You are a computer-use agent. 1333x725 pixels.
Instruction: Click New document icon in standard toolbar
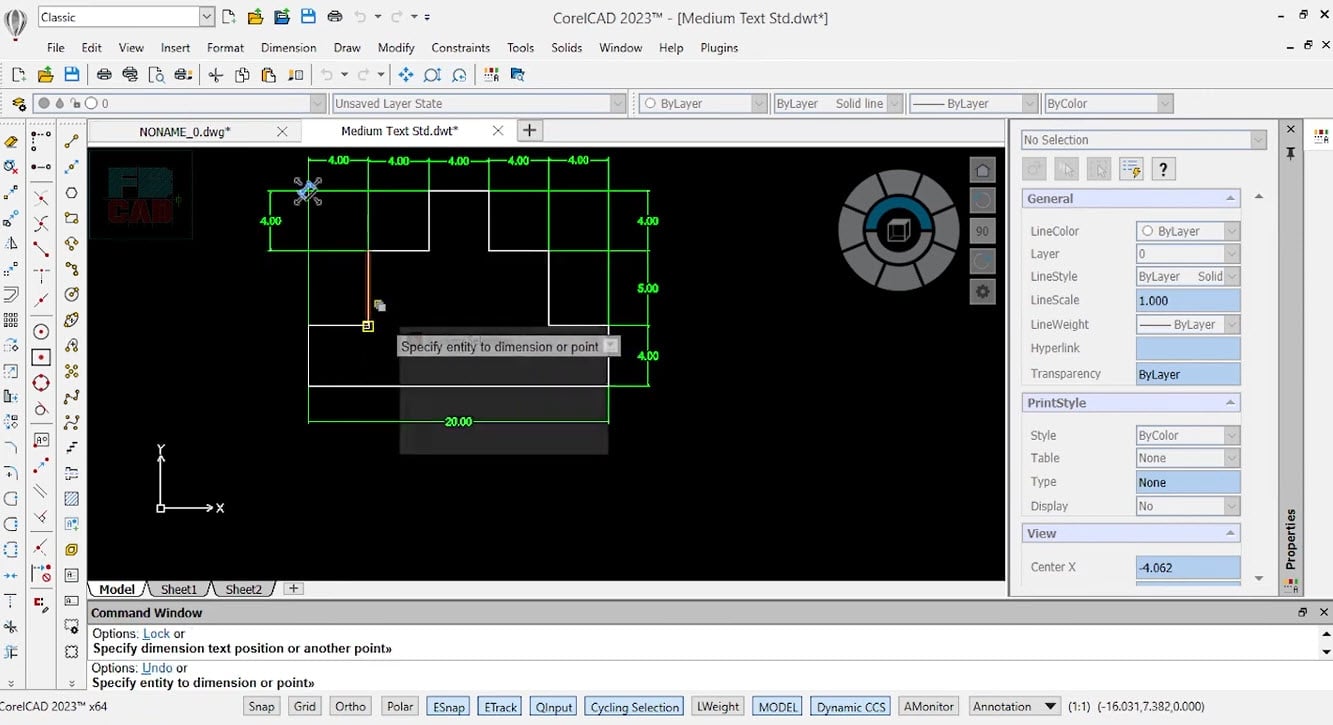point(18,75)
